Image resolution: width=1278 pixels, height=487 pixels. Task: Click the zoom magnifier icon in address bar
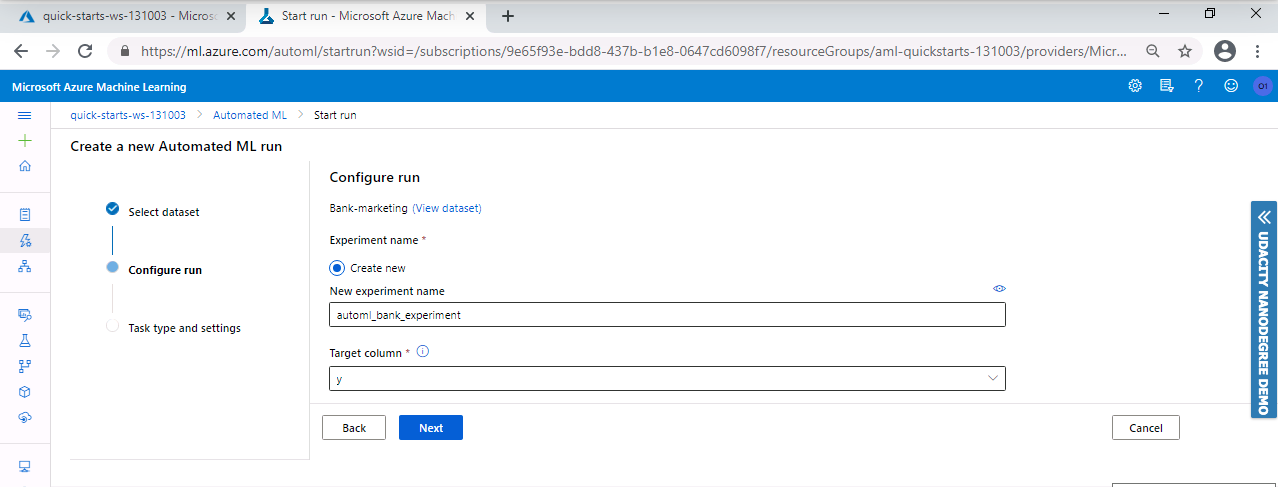point(1153,51)
